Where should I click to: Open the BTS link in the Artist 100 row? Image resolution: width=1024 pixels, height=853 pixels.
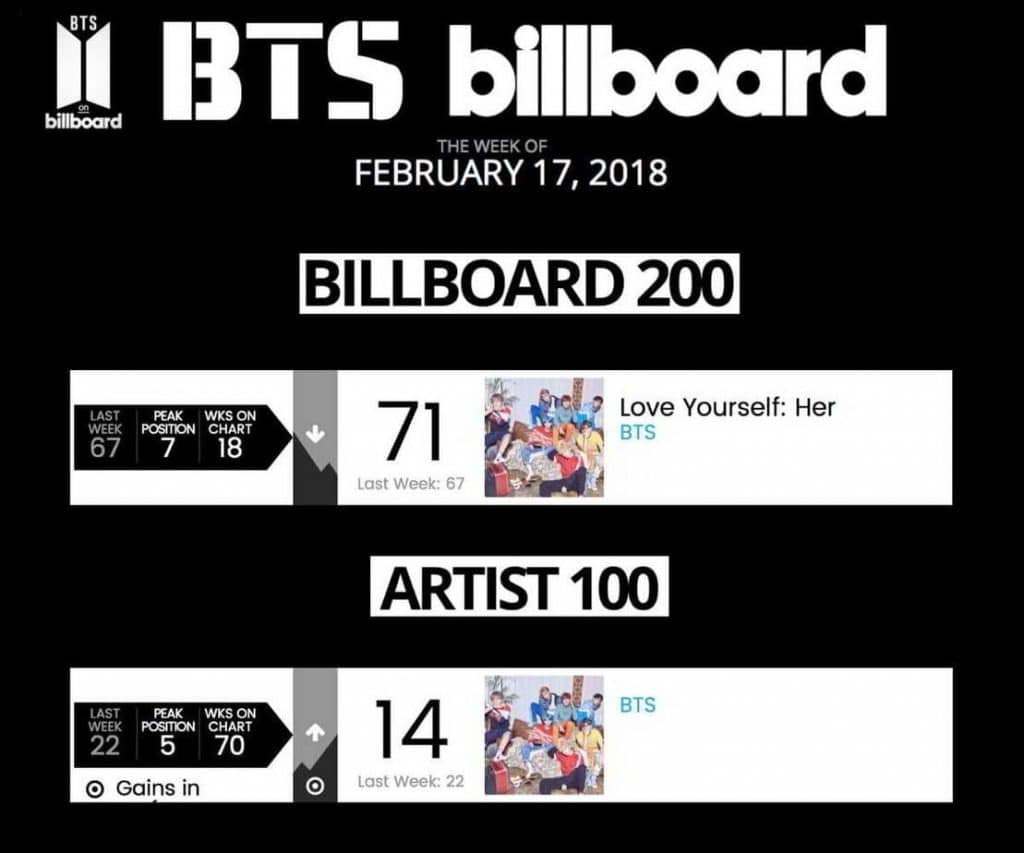point(638,705)
